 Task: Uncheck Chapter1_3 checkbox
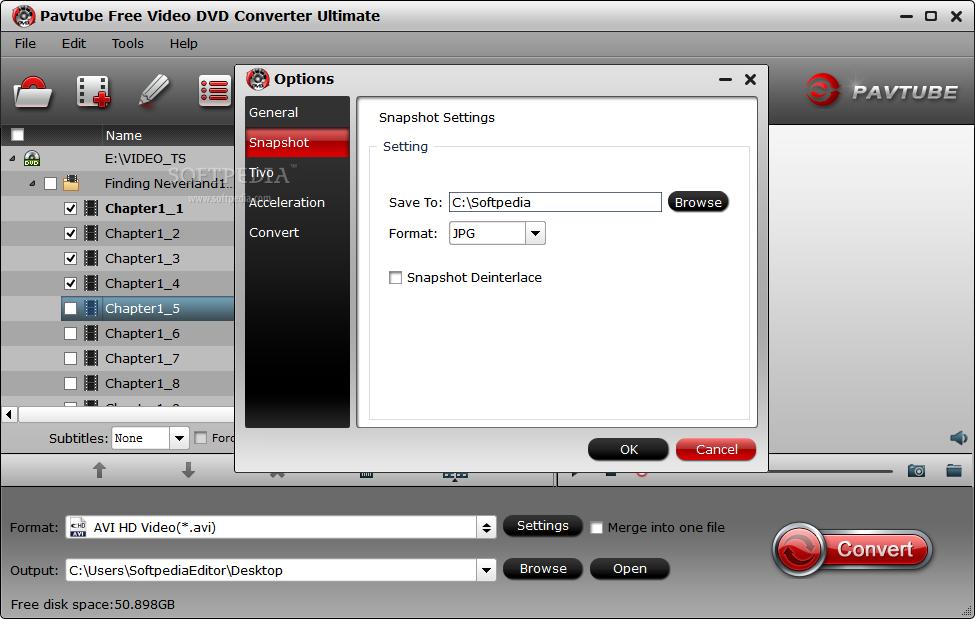[x=70, y=258]
